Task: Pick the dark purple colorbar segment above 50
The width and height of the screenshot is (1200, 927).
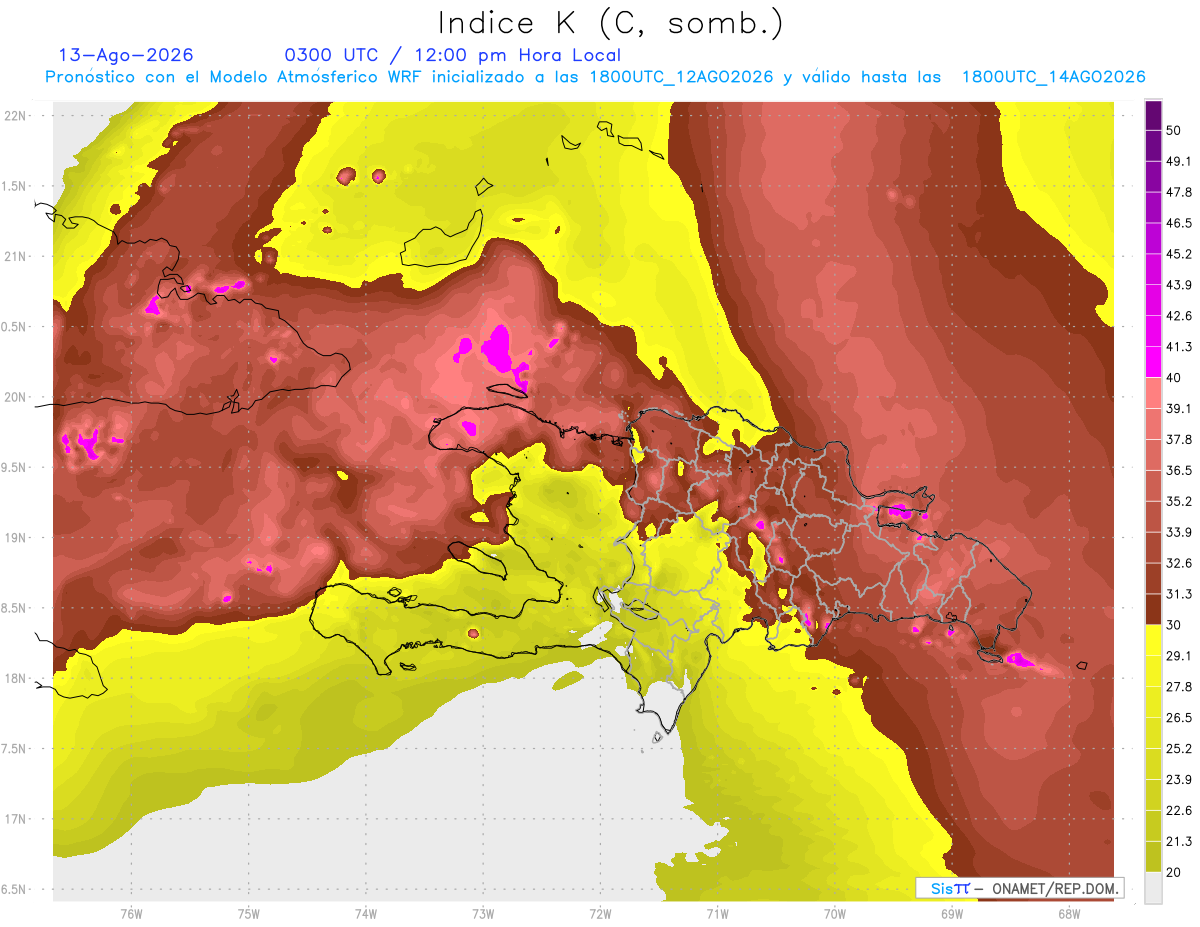Action: (1153, 116)
